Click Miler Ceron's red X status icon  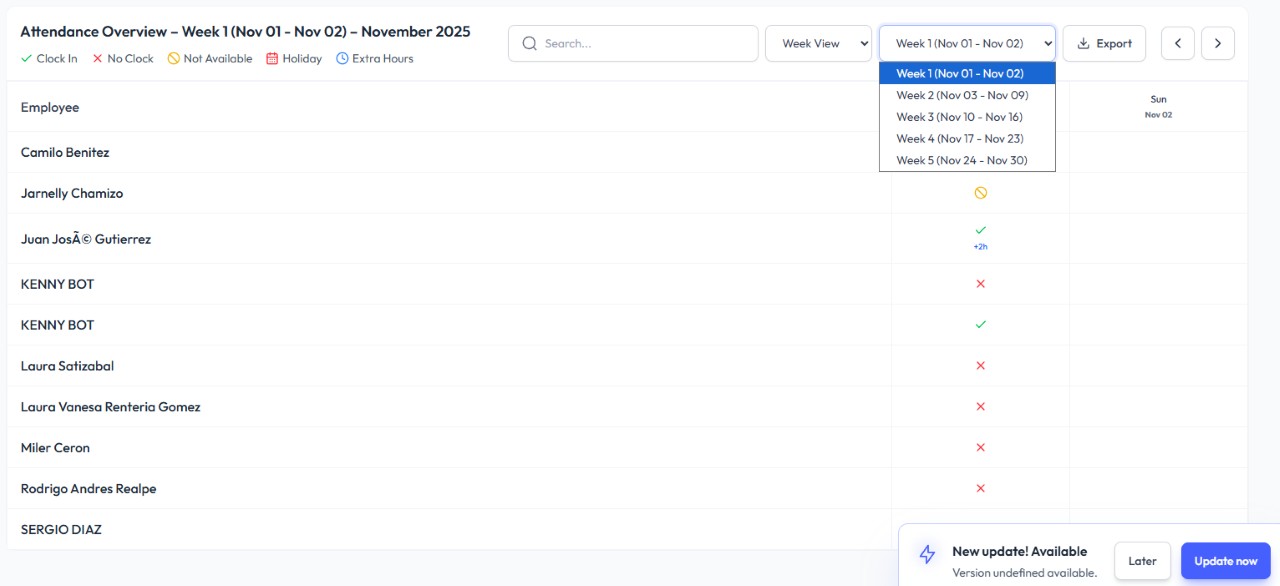980,448
